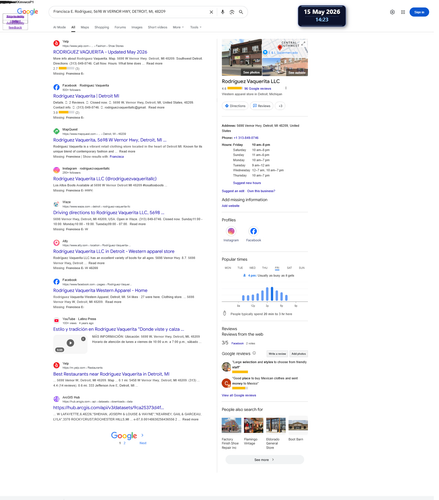439x500 pixels.
Task: Click the Instagram favicon of the fourth result
Action: tap(56, 170)
